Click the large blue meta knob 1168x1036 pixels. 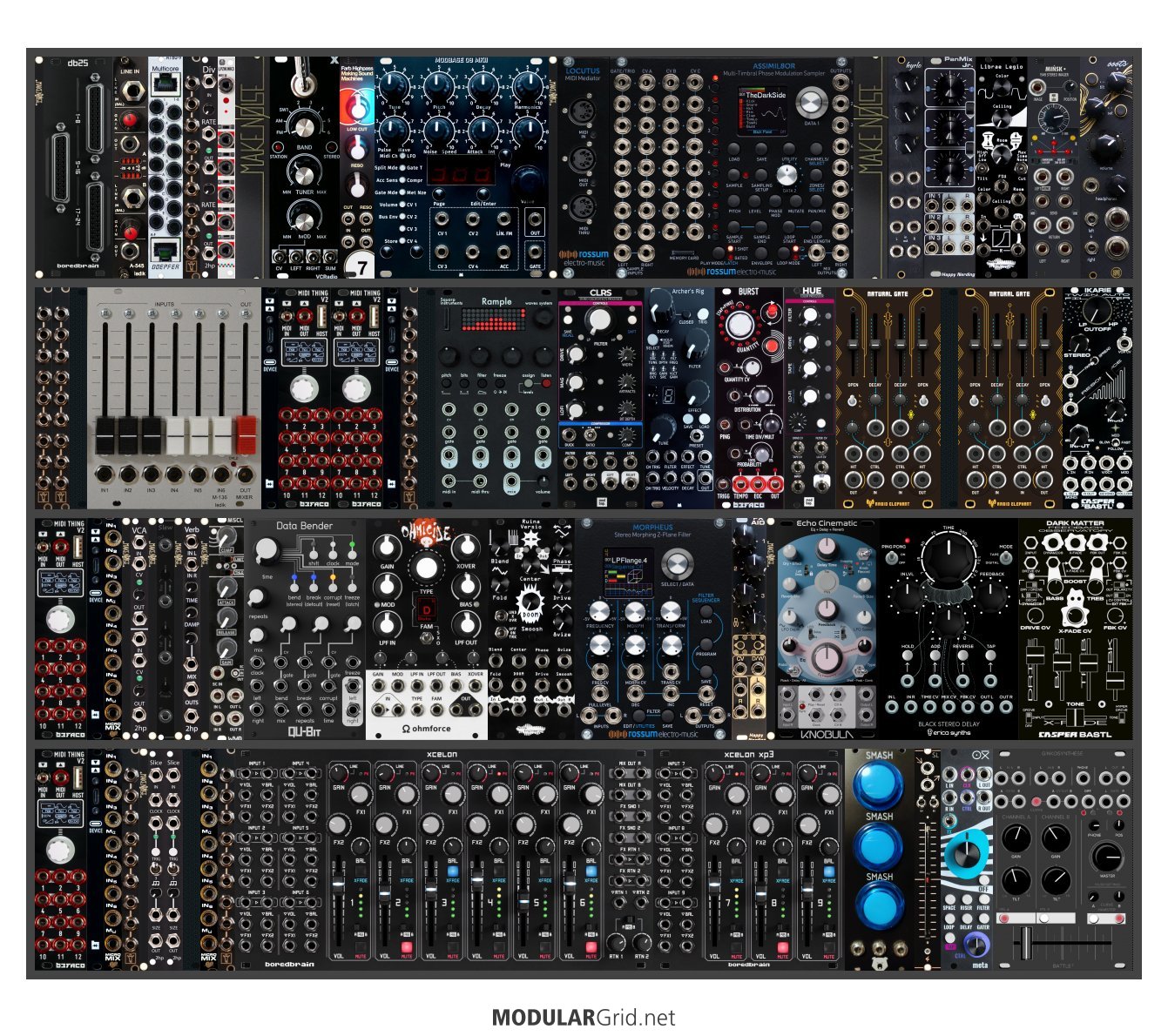965,854
